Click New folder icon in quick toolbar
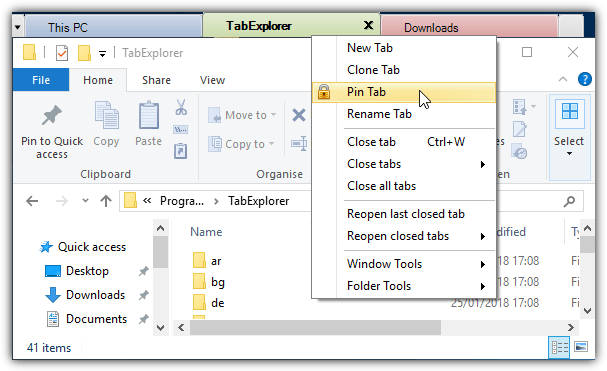This screenshot has height=371, width=607. (x=84, y=53)
